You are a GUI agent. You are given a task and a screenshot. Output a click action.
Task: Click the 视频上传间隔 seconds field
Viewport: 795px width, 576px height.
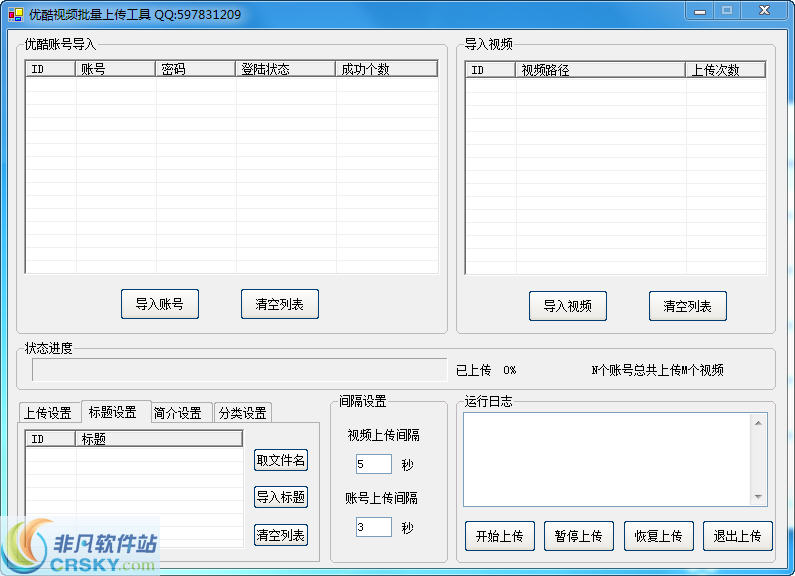[x=374, y=464]
